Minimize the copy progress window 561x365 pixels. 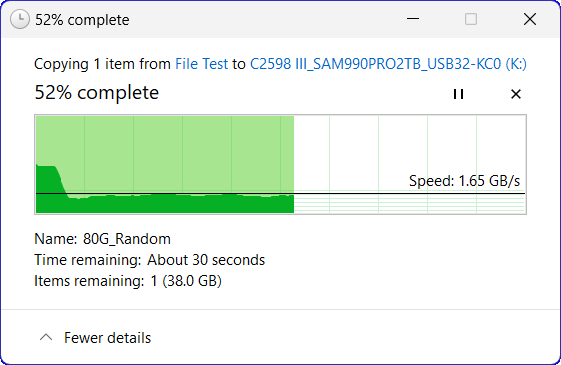click(x=413, y=19)
